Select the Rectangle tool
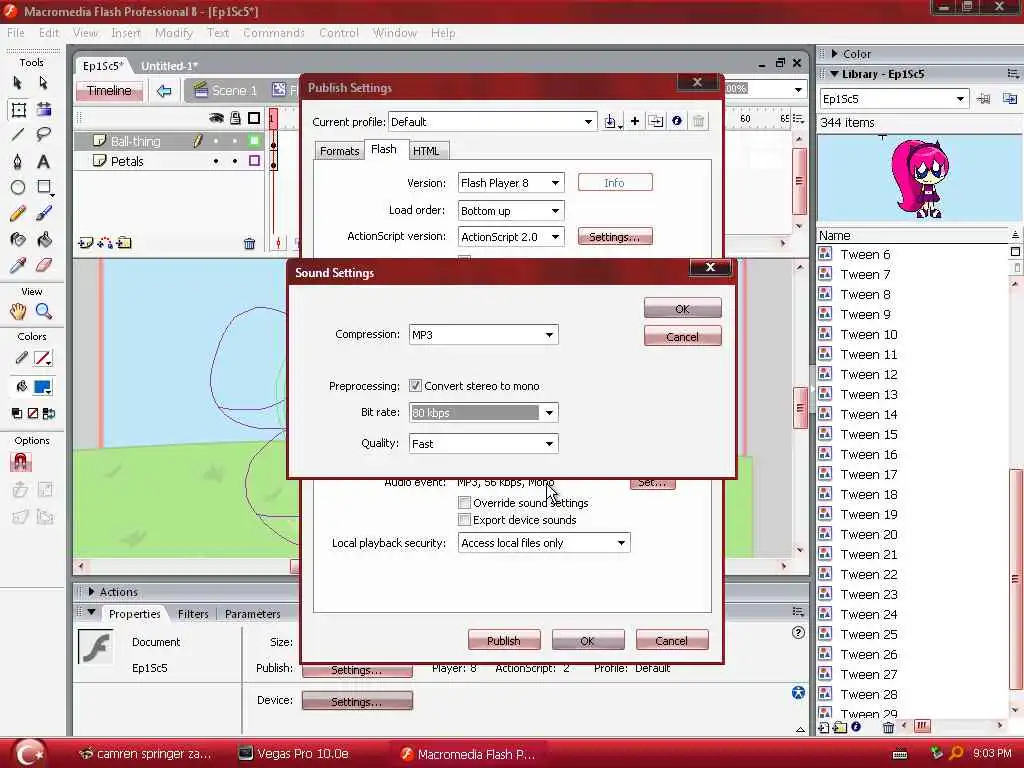Image resolution: width=1024 pixels, height=768 pixels. click(44, 187)
